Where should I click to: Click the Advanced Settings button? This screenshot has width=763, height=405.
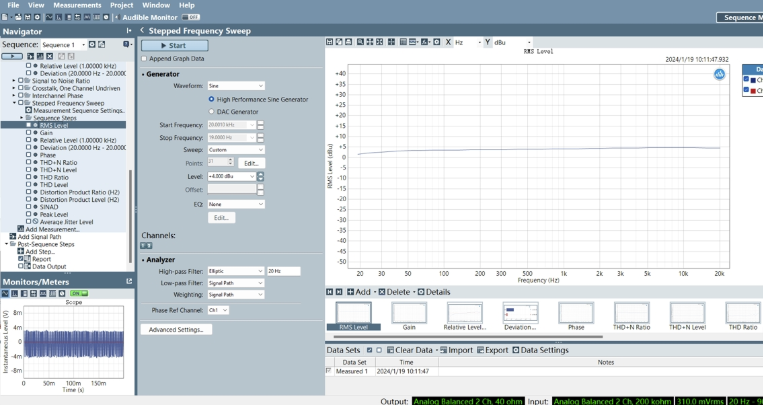[175, 329]
